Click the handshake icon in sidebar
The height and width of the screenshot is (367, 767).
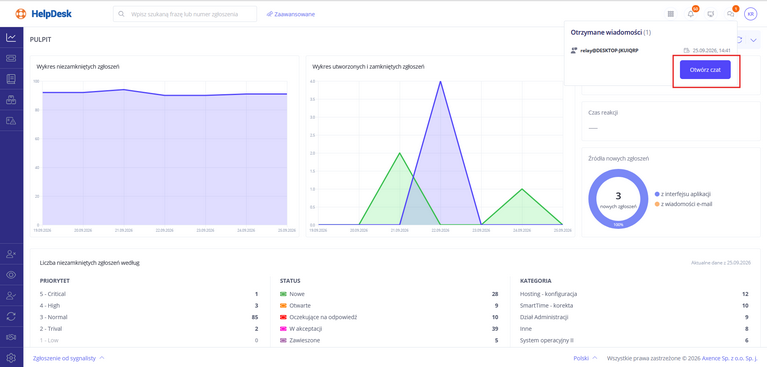(x=11, y=337)
